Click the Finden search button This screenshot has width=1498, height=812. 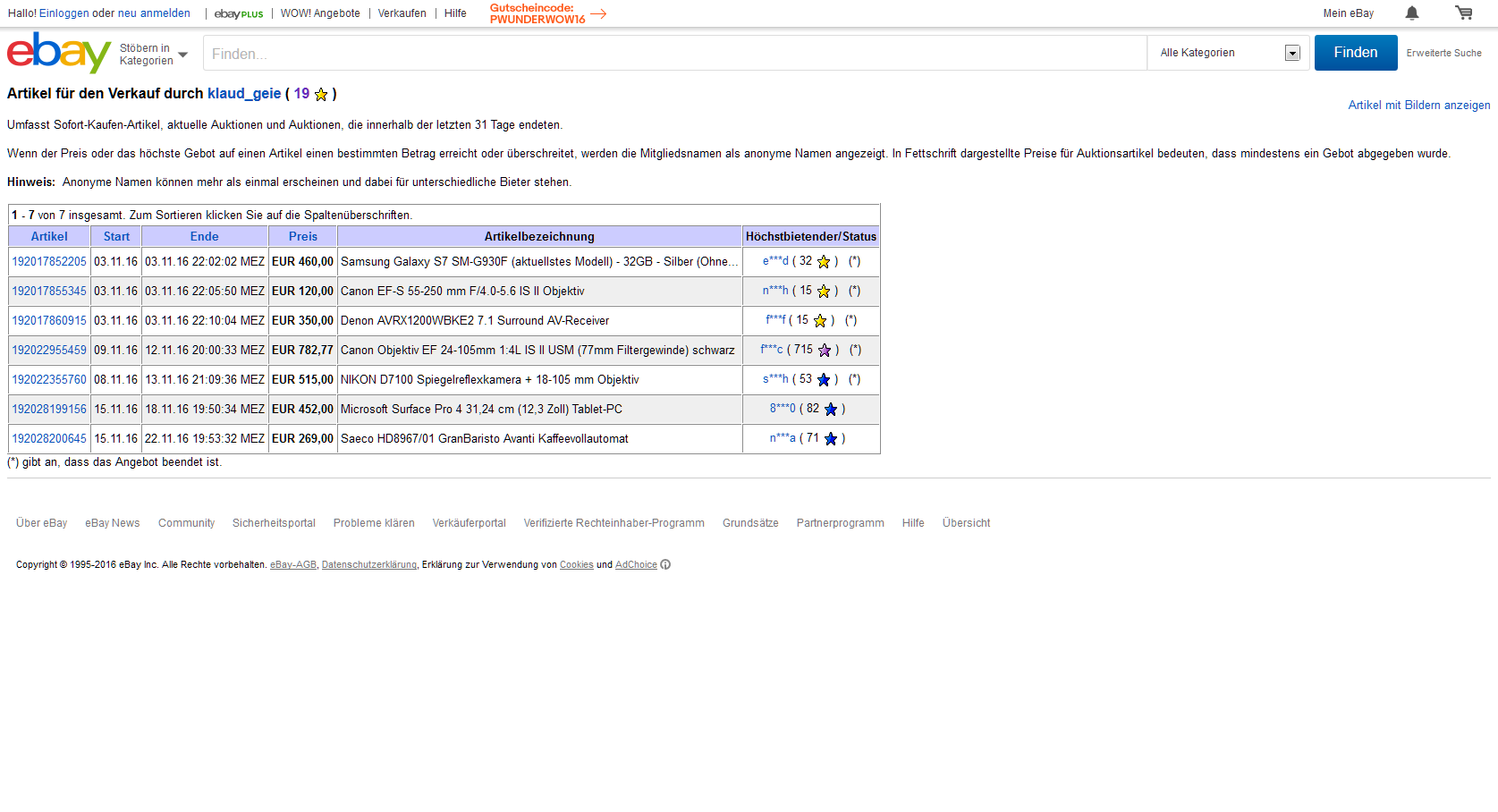[1356, 53]
